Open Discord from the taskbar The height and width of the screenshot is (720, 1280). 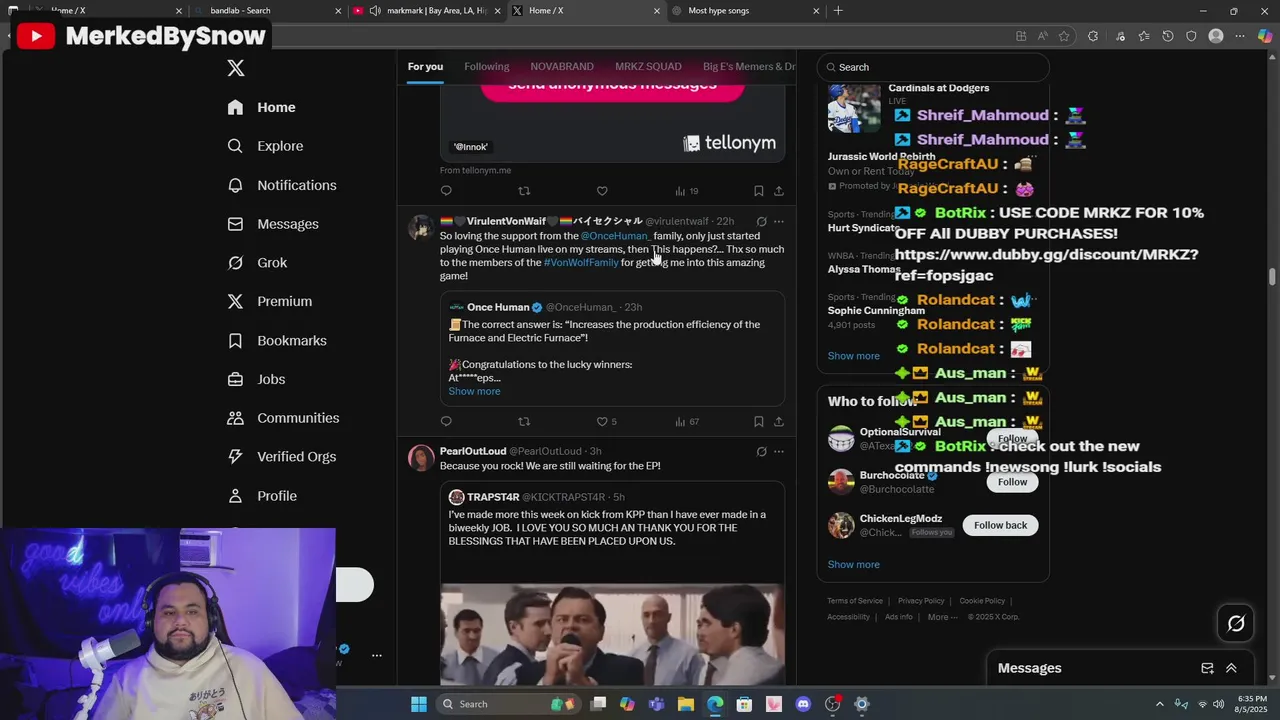click(x=803, y=704)
